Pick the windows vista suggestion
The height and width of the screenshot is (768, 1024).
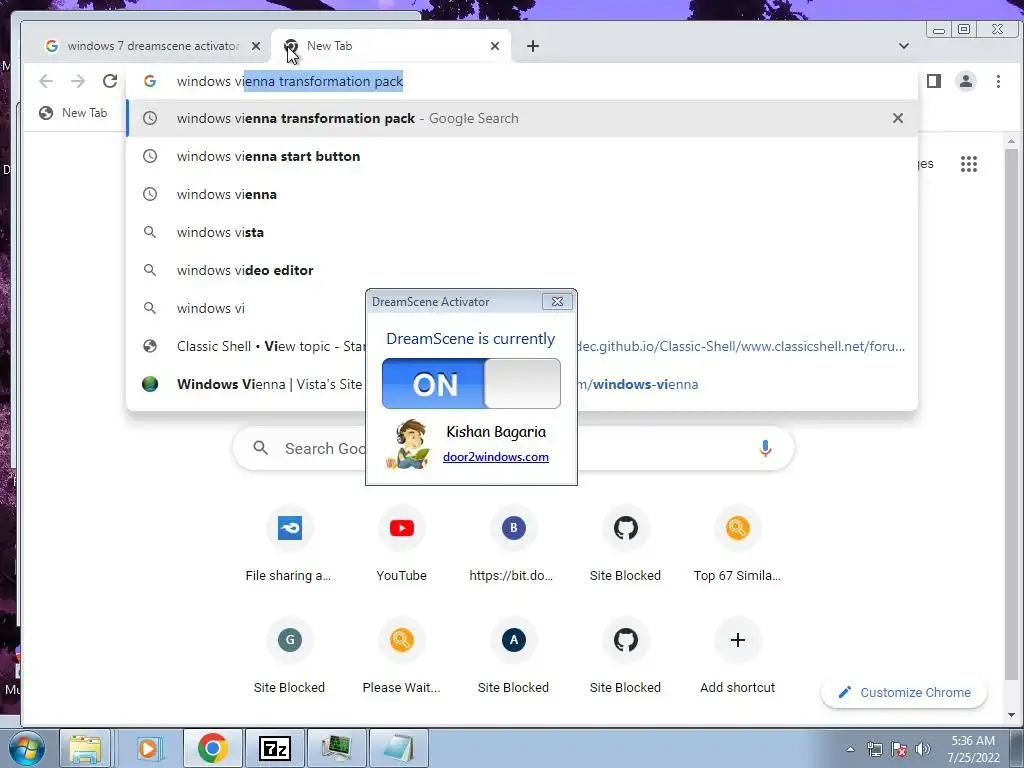[522, 232]
